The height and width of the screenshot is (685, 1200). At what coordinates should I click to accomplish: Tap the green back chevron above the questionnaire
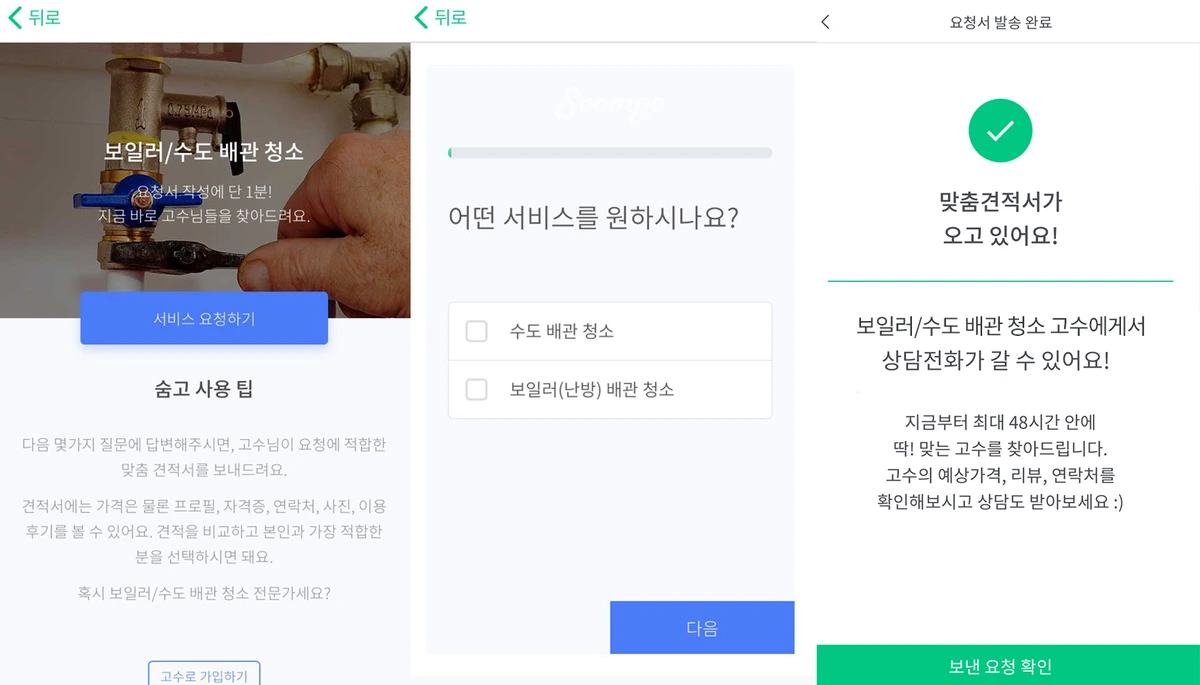pyautogui.click(x=421, y=18)
